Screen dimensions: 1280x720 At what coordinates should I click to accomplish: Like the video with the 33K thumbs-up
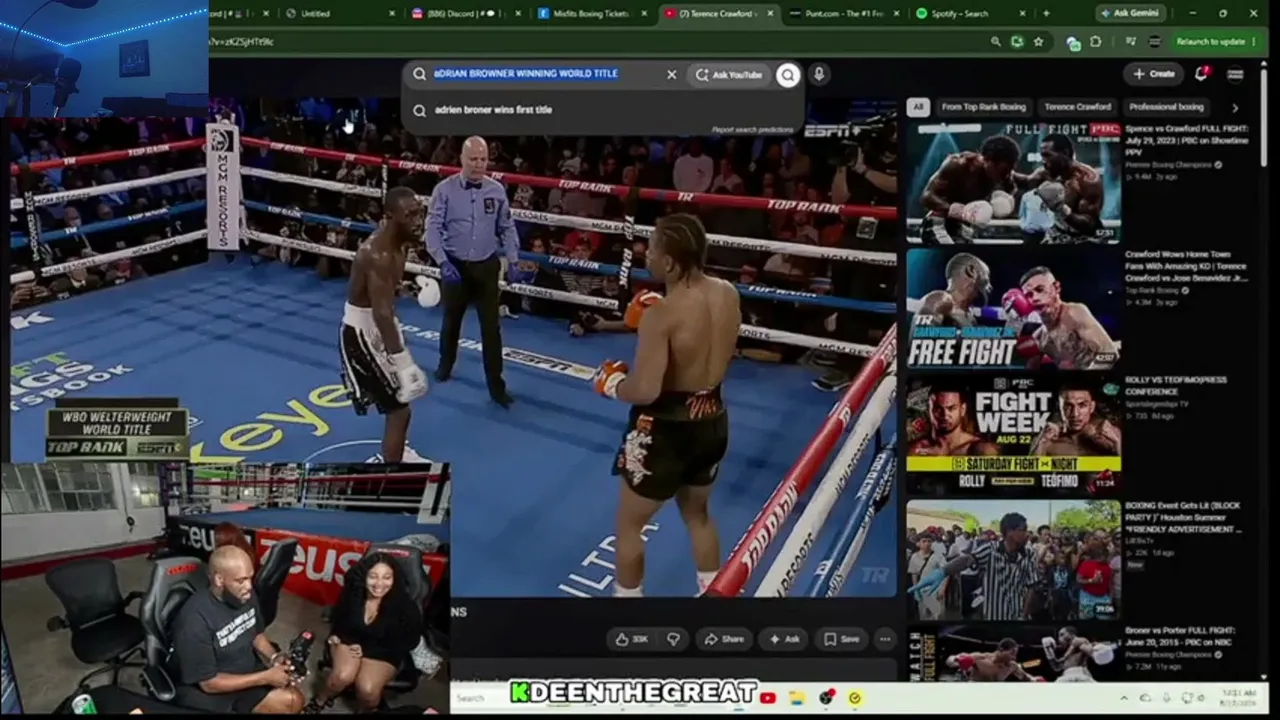click(632, 639)
